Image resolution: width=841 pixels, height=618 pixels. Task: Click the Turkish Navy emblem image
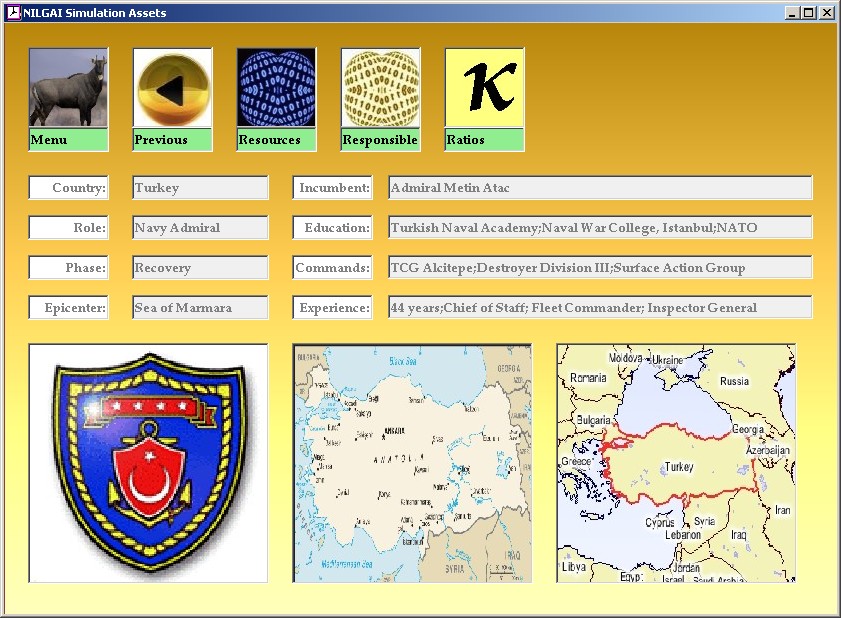coord(148,463)
